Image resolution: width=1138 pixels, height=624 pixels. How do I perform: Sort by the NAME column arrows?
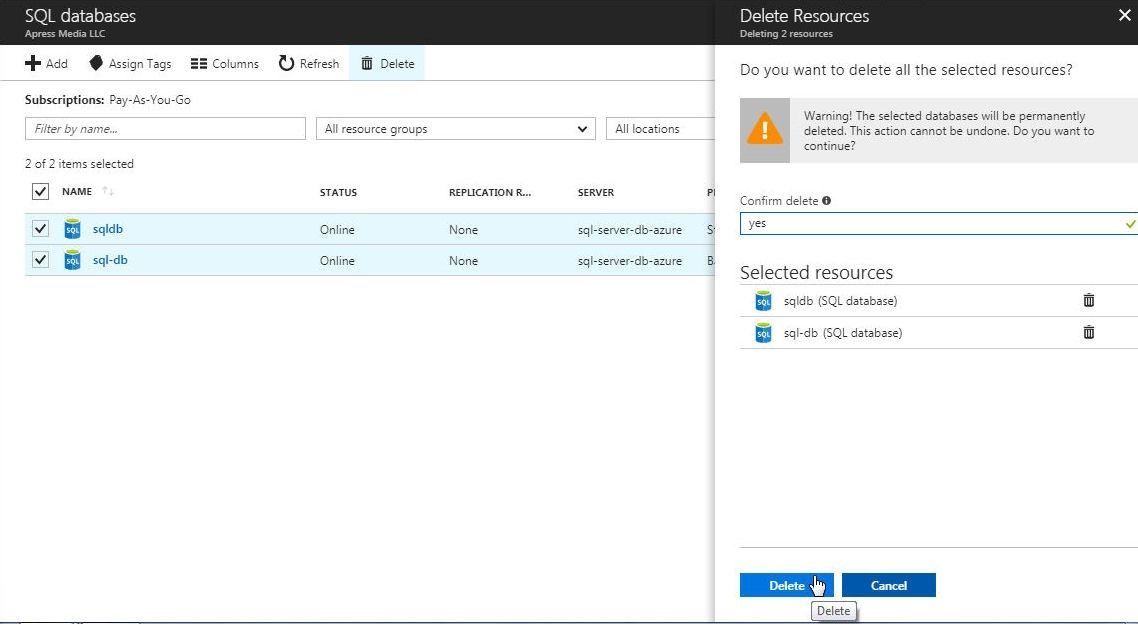click(x=108, y=192)
